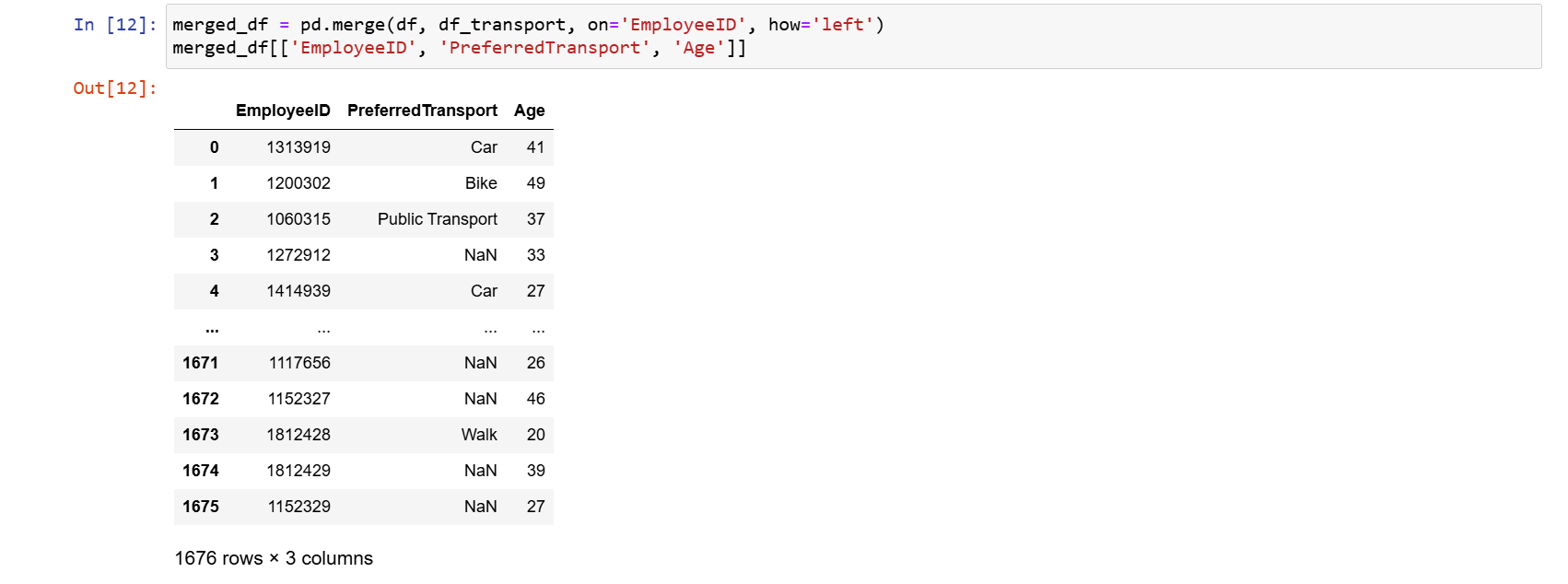
Task: Select row index 0
Action: (215, 147)
